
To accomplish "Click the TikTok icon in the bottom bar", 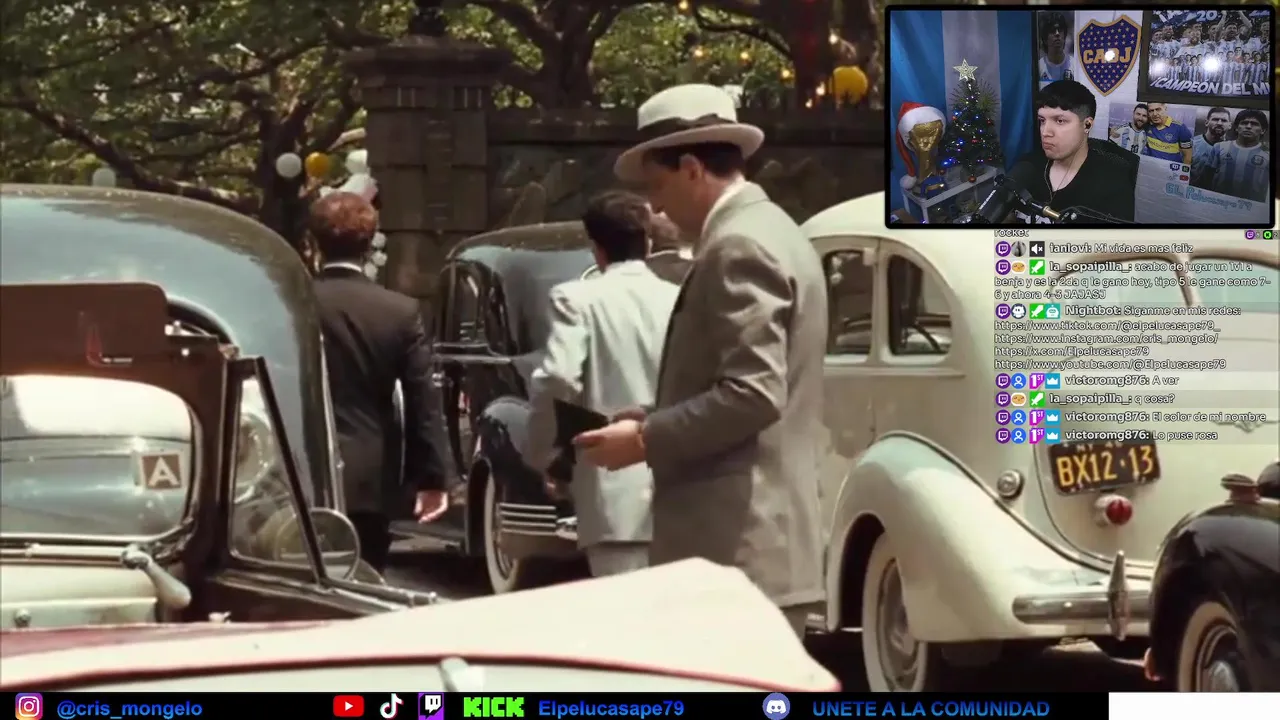I will click(391, 707).
